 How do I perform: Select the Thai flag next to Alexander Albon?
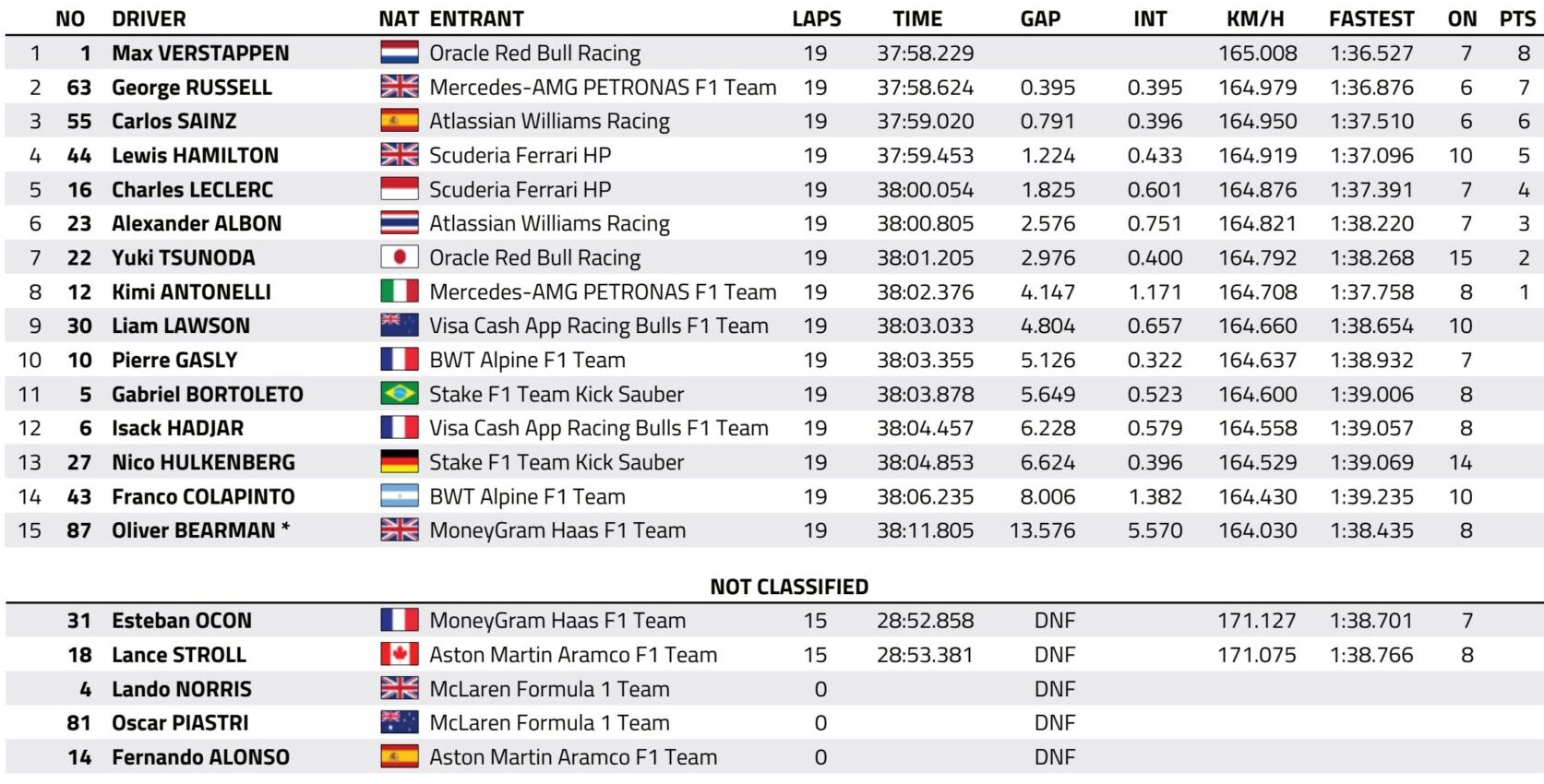pyautogui.click(x=400, y=223)
